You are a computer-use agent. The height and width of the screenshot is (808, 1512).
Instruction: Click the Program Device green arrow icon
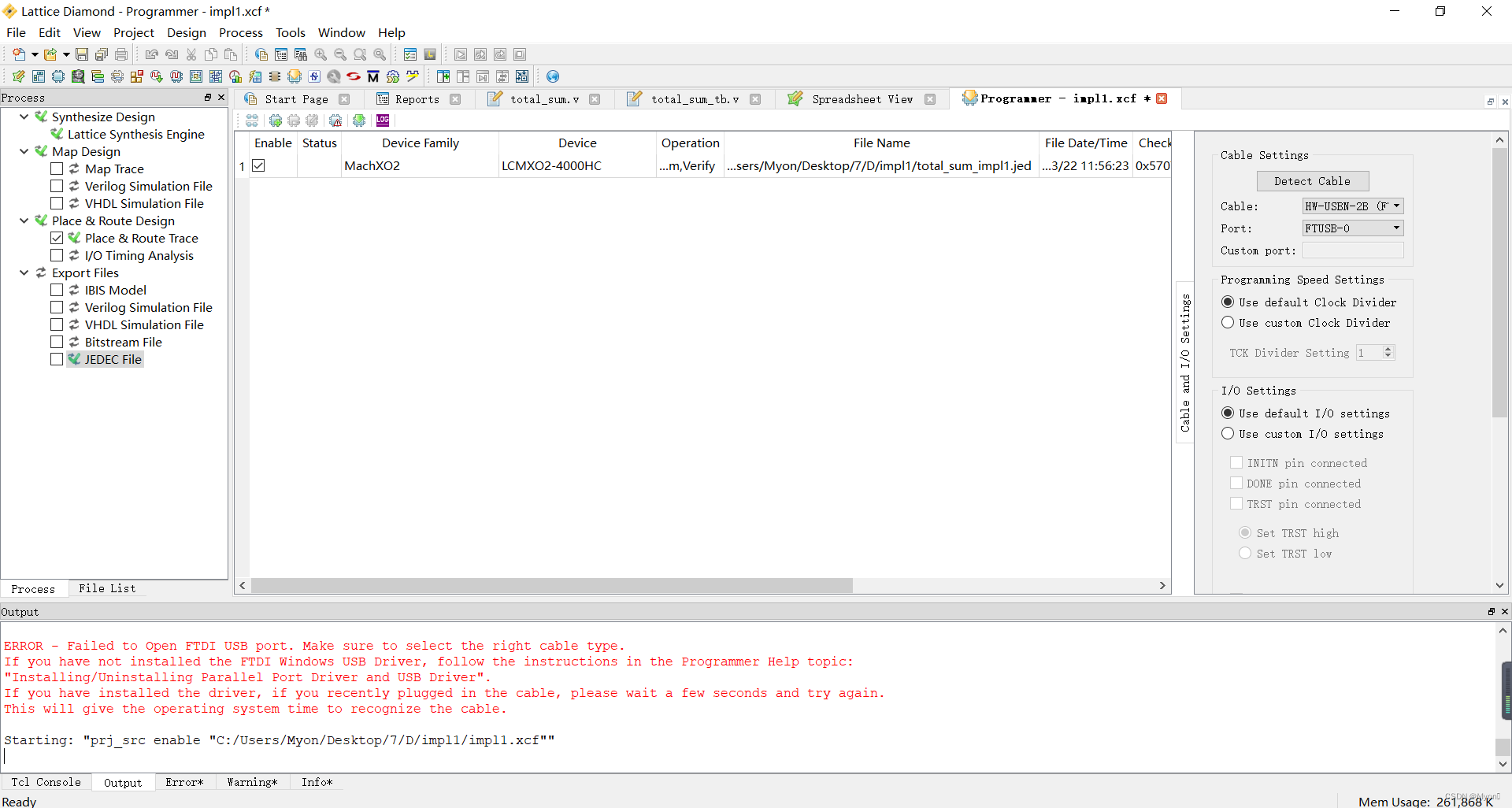pos(359,120)
